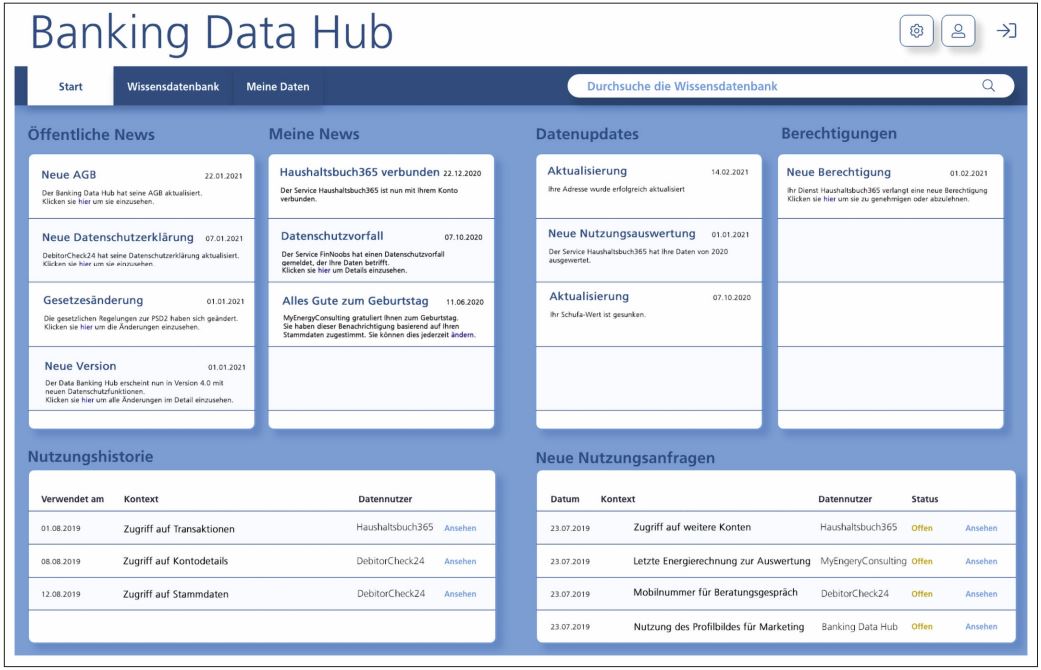
Task: Open Ansehen for Zugriff auf weitere Konten
Action: click(981, 528)
